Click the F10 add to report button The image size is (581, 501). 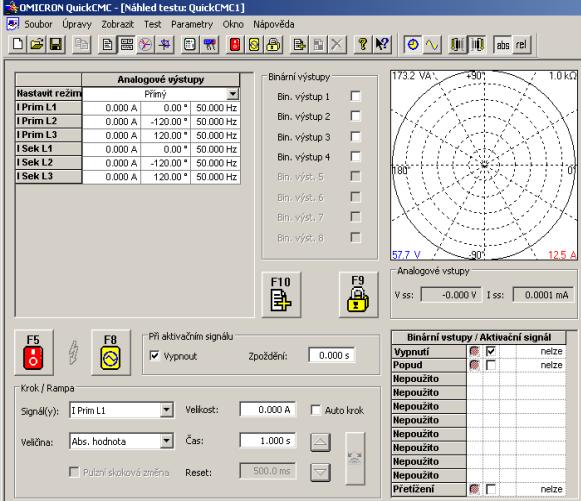click(281, 295)
